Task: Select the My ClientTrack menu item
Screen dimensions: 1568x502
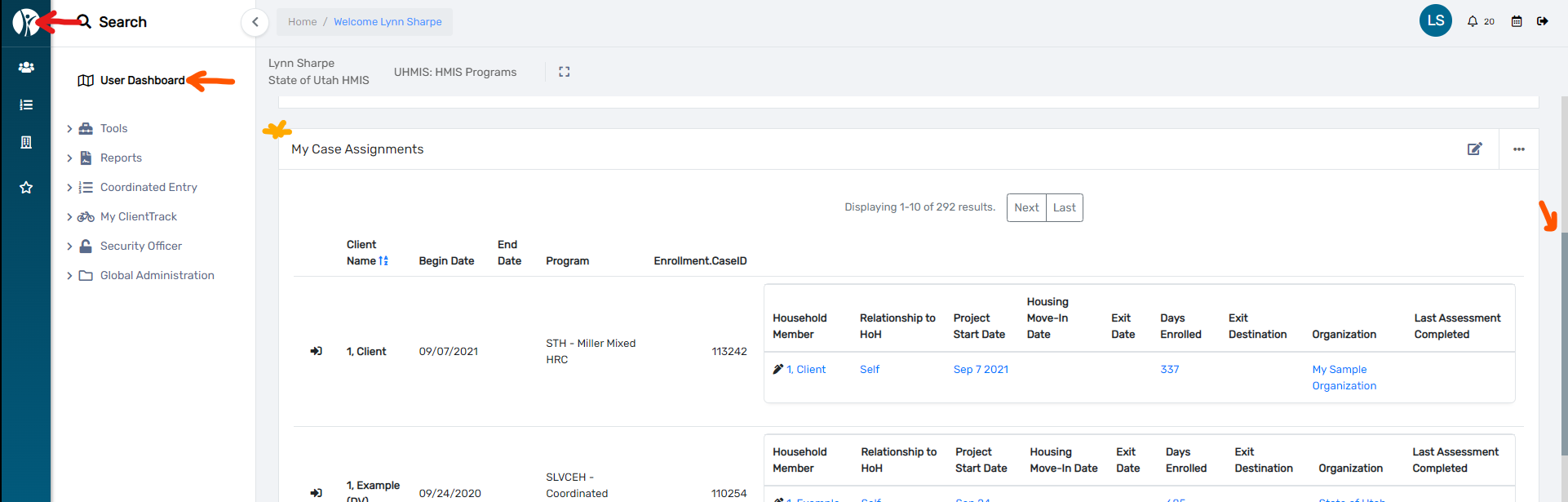Action: (x=139, y=216)
